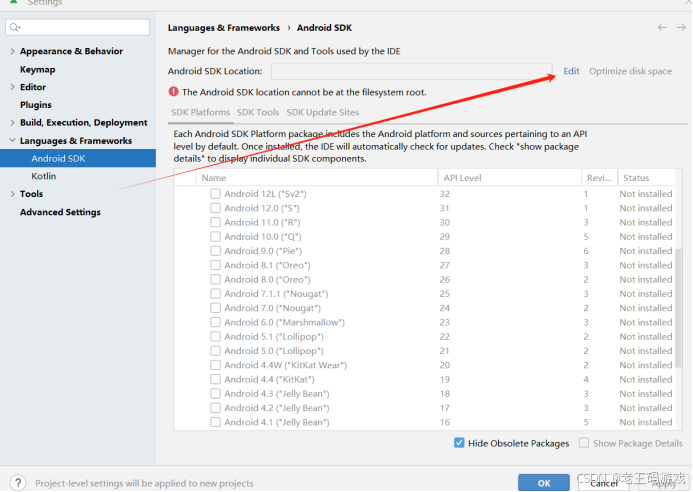Image resolution: width=693 pixels, height=492 pixels.
Task: Sort by the Status column header
Action: tap(647, 177)
